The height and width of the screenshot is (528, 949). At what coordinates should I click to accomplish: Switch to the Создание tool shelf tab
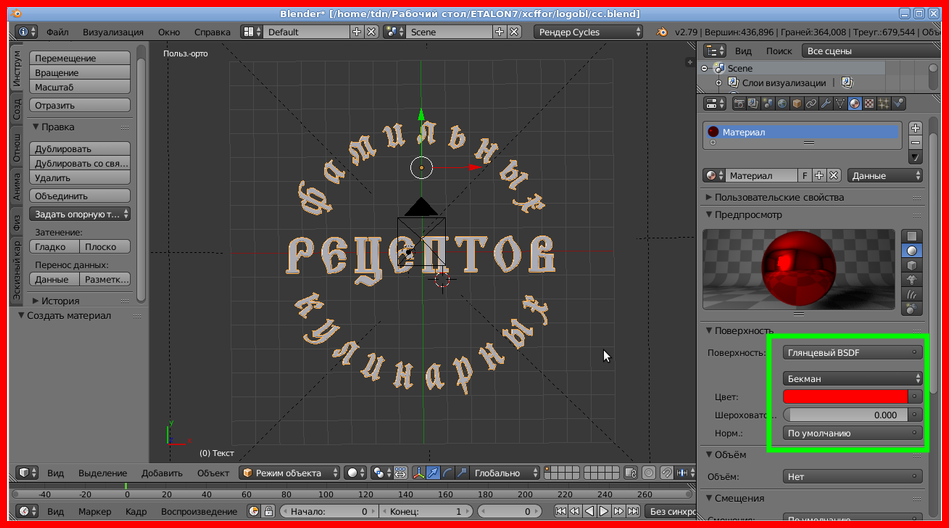pos(17,108)
